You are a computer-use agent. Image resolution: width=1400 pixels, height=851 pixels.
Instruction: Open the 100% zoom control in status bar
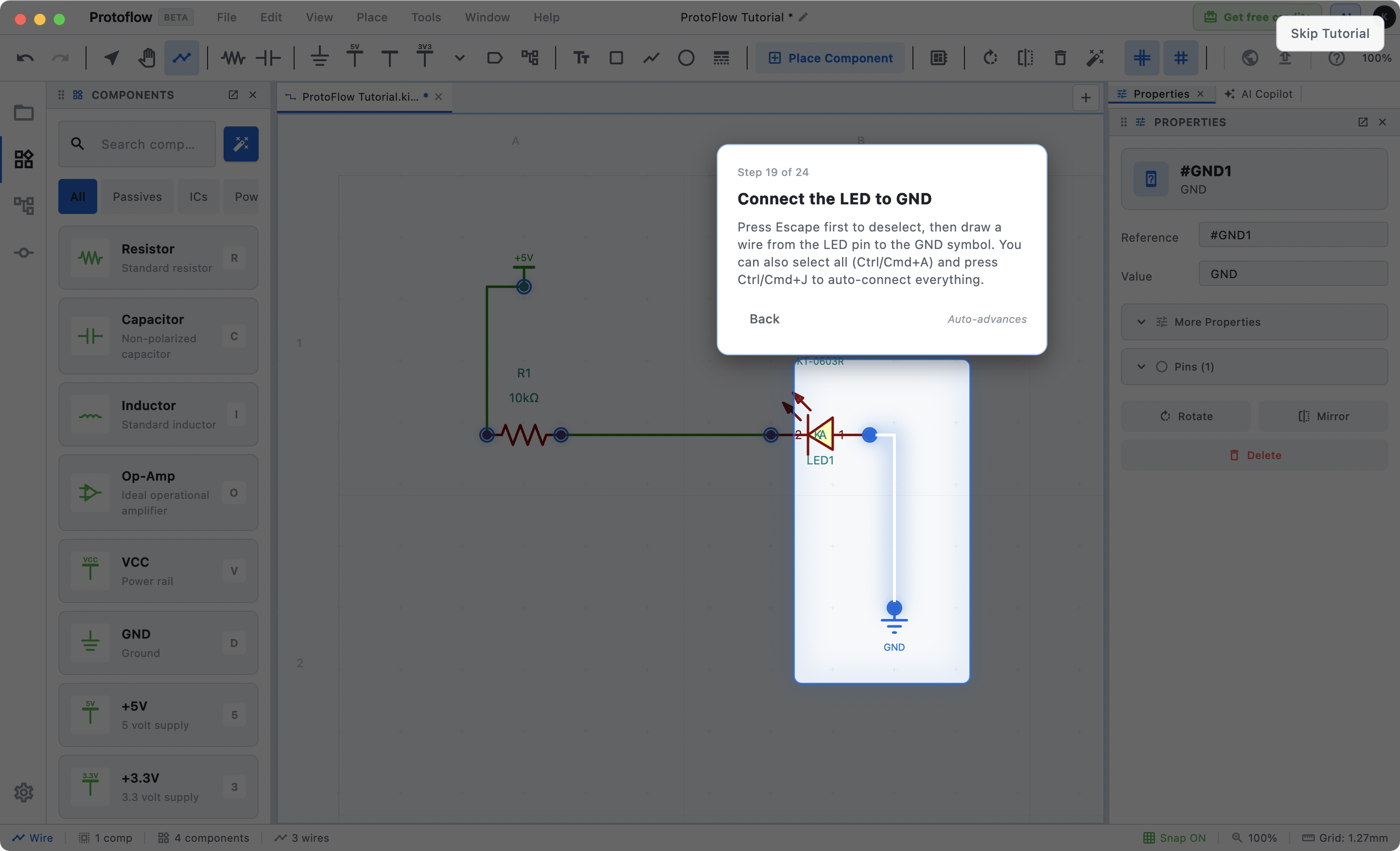tap(1254, 838)
